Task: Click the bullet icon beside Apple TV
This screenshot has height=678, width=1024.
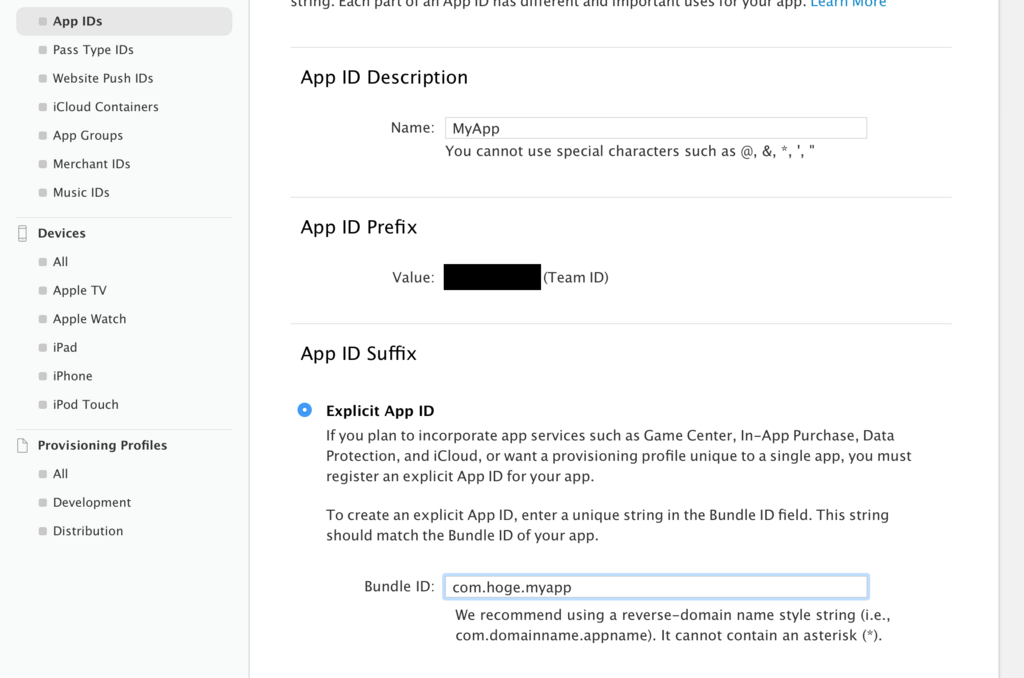Action: (x=42, y=291)
